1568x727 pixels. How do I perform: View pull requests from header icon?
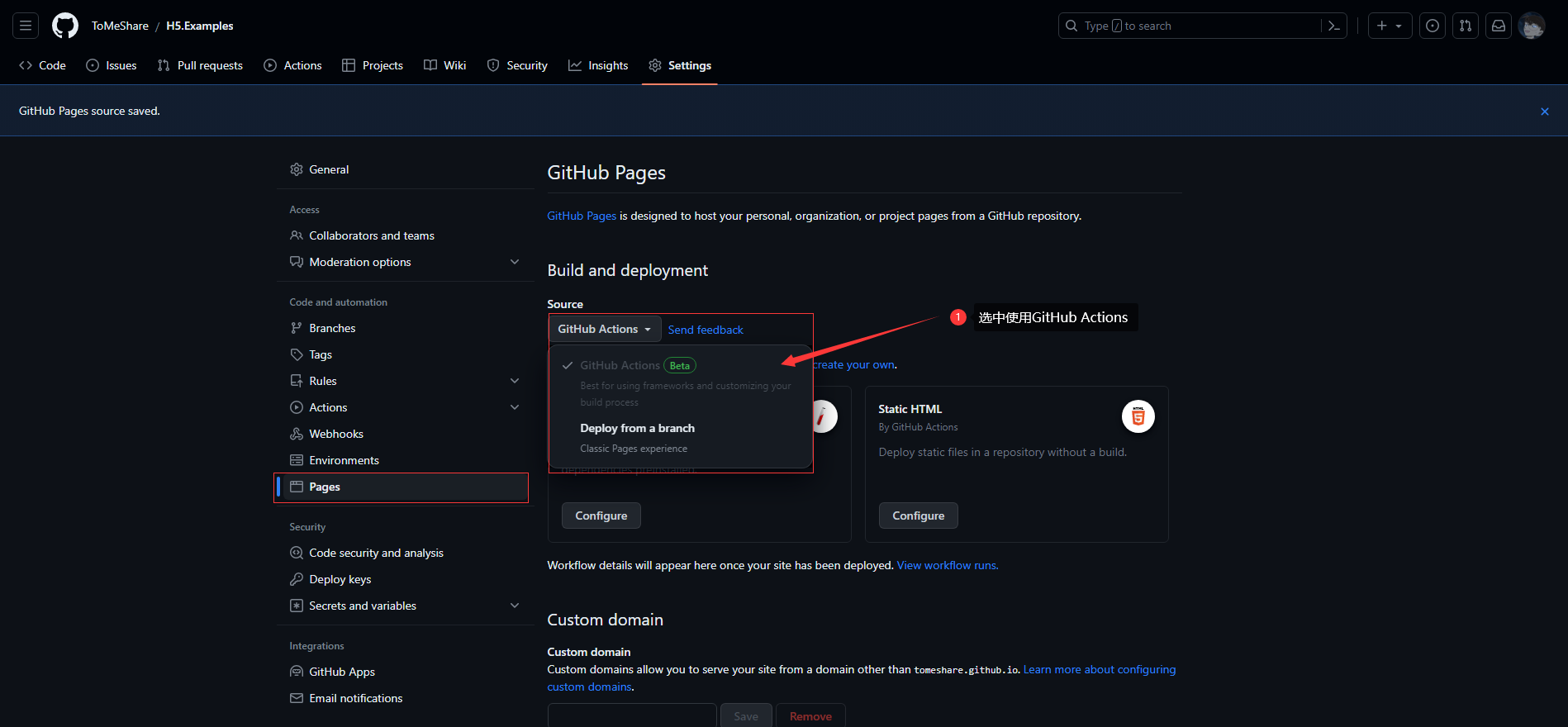click(x=1466, y=26)
